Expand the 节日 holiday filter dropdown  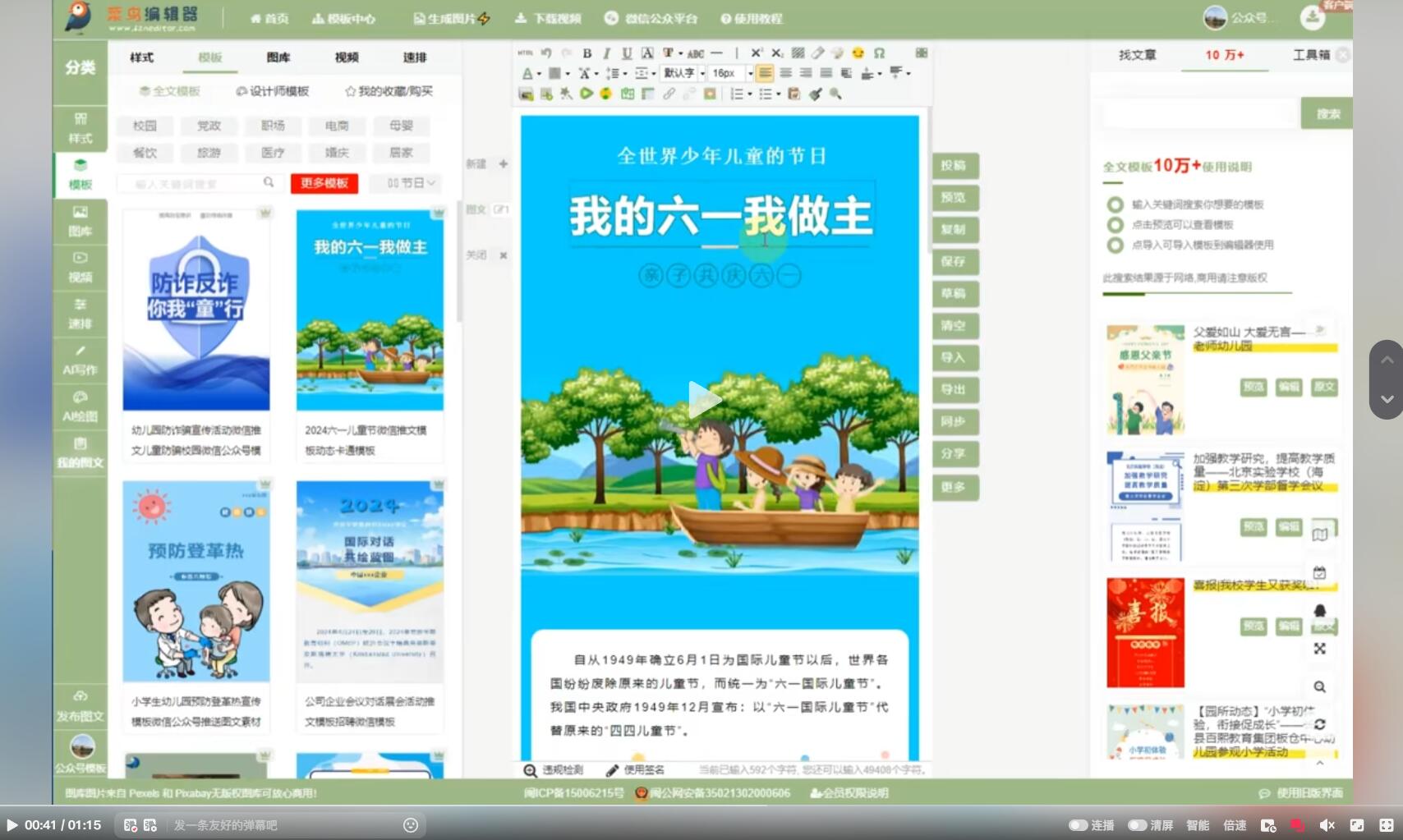(412, 182)
